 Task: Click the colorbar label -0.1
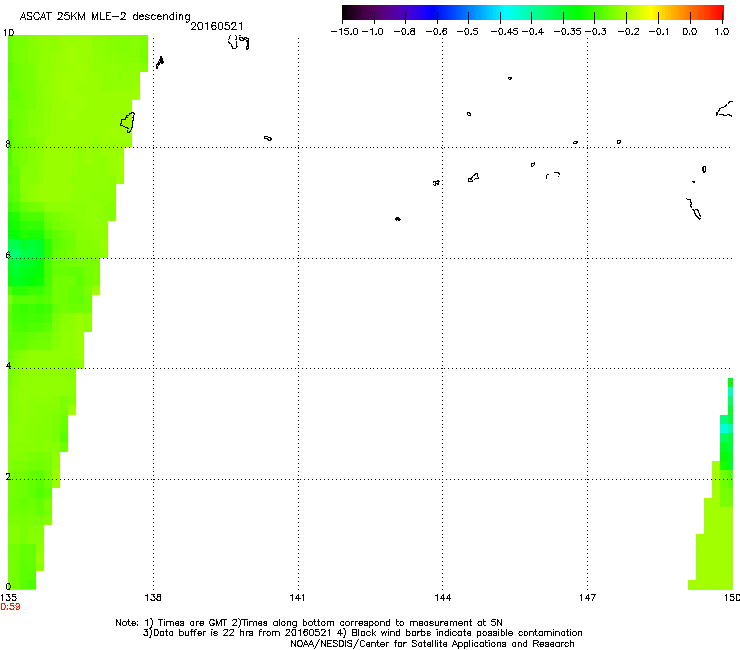click(x=659, y=32)
